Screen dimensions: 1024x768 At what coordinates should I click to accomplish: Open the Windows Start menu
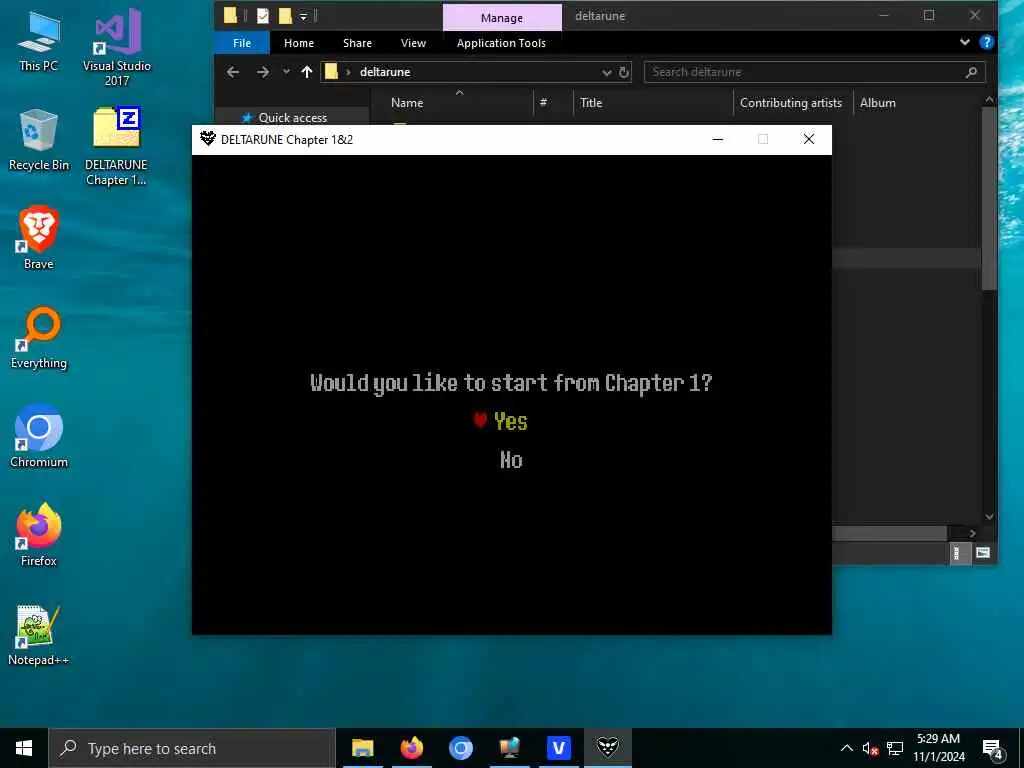pos(24,748)
